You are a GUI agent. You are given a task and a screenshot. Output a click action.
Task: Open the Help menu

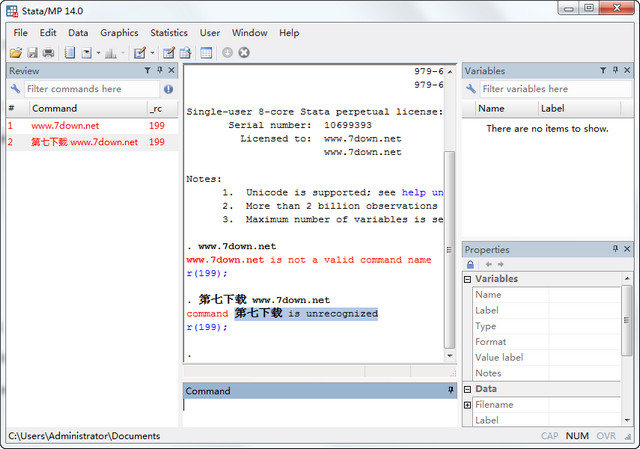pos(289,33)
